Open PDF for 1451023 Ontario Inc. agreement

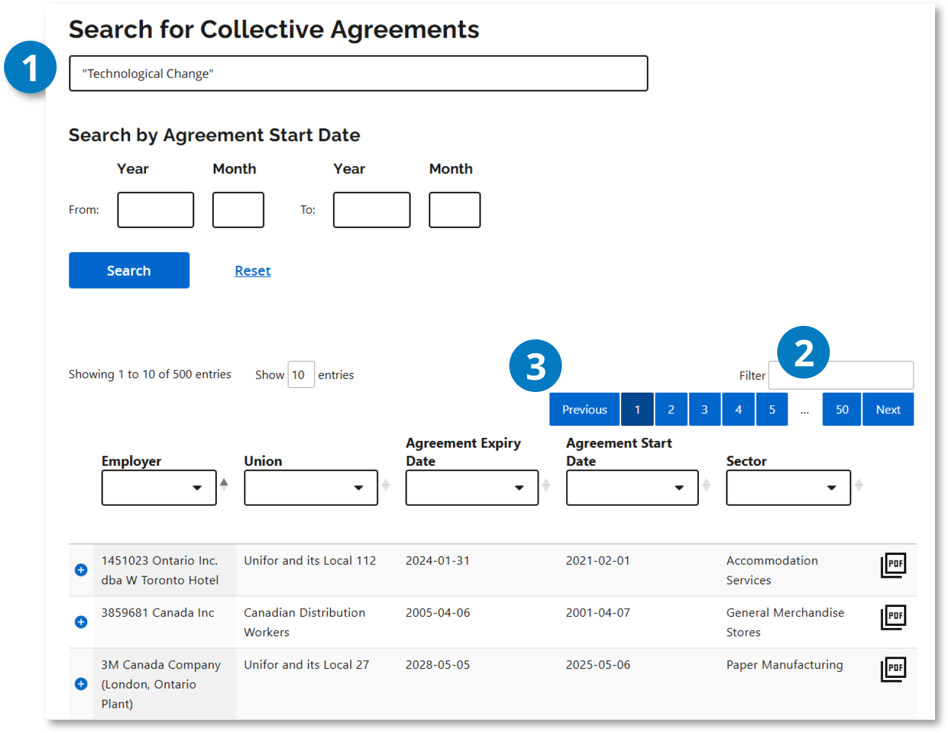[x=893, y=565]
